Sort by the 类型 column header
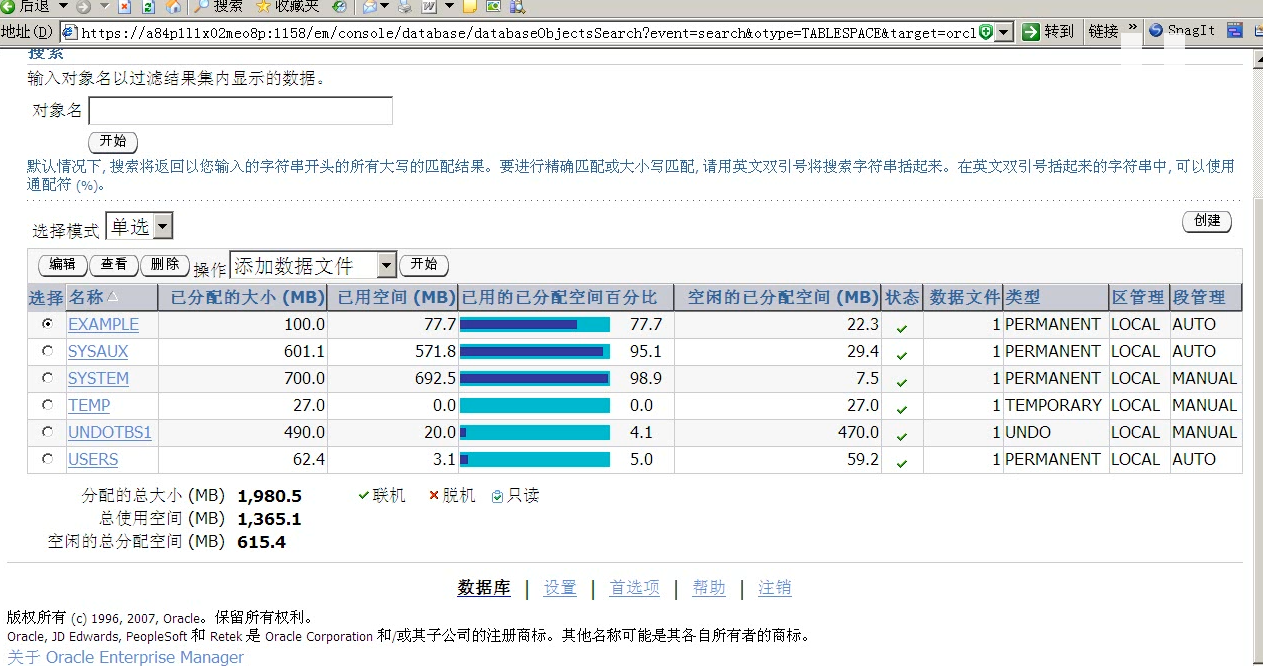Viewport: 1263px width, 666px height. (1023, 297)
